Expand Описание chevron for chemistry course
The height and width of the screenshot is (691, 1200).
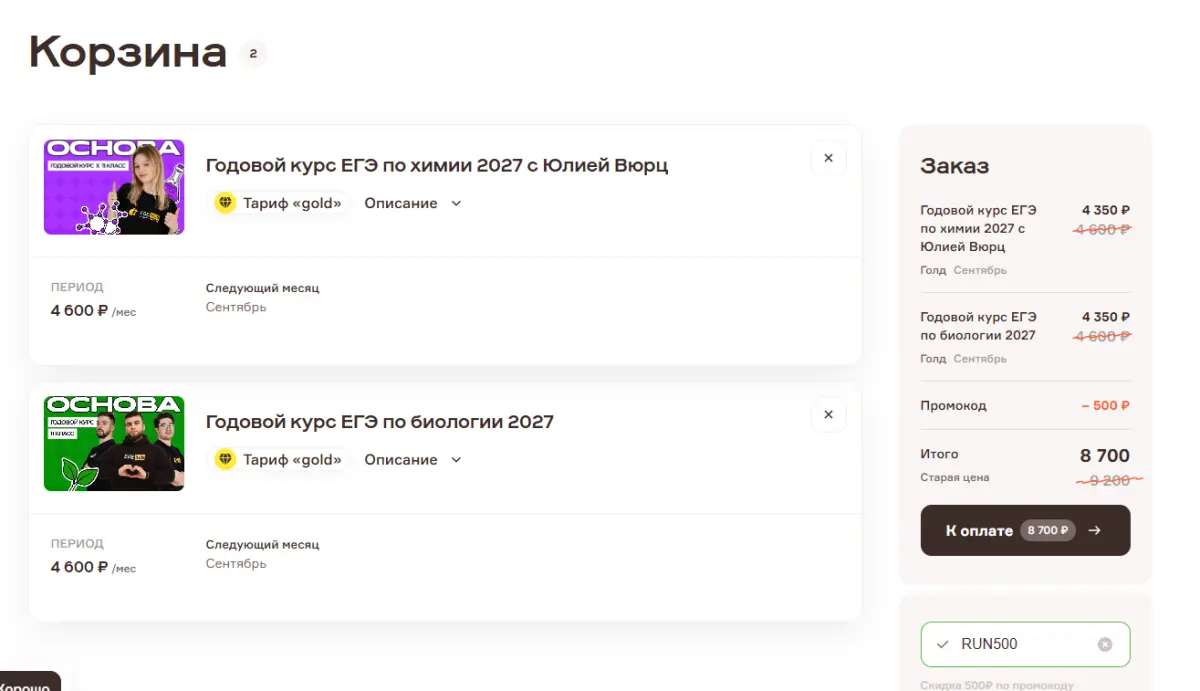click(x=456, y=203)
